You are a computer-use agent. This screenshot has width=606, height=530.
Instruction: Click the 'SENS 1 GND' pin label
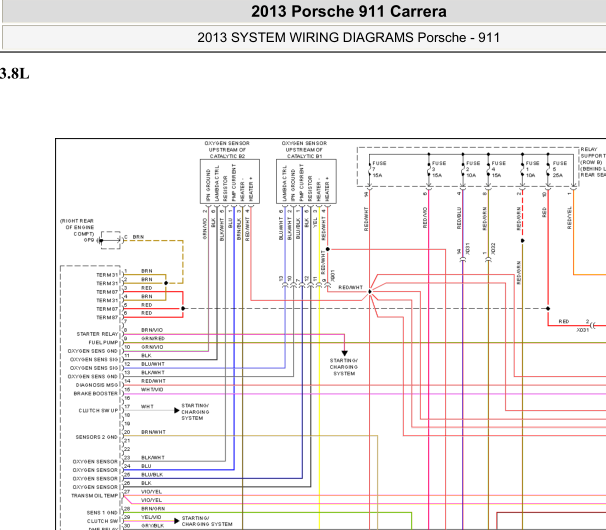point(102,513)
